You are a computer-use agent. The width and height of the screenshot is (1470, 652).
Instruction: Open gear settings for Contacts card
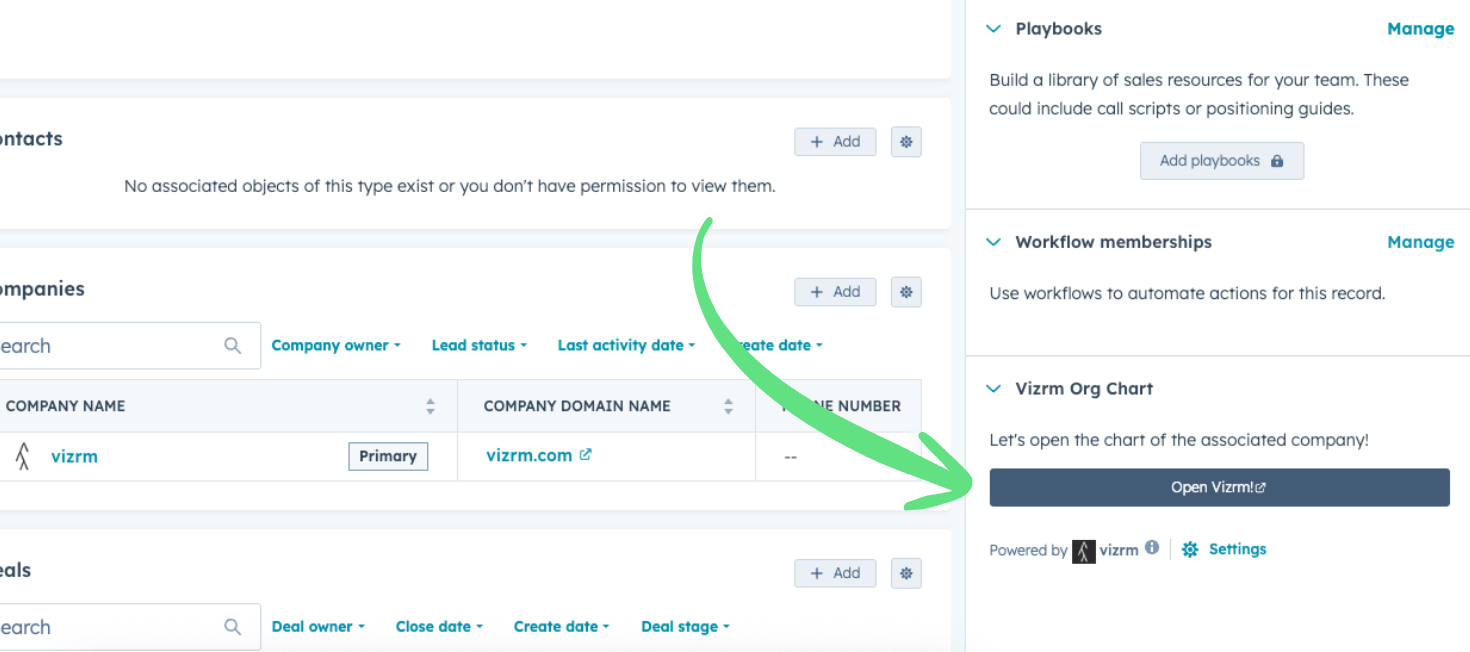point(906,142)
